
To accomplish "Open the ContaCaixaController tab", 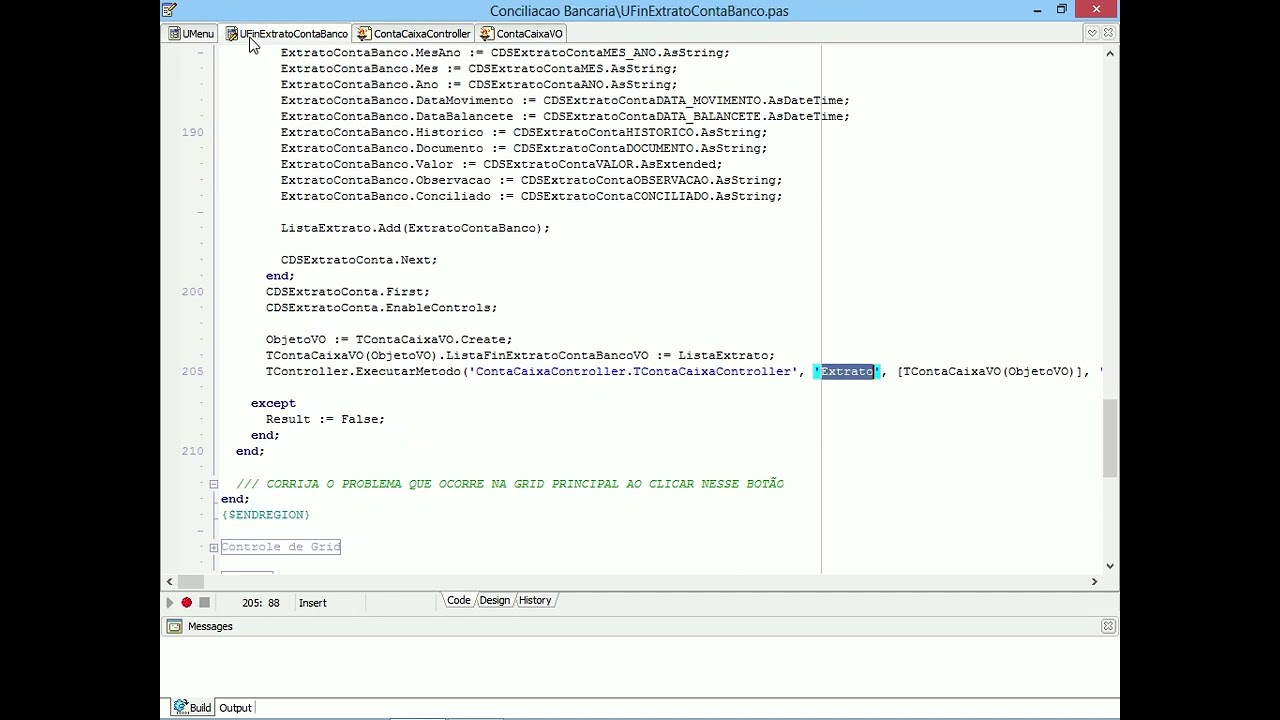I will [x=414, y=34].
